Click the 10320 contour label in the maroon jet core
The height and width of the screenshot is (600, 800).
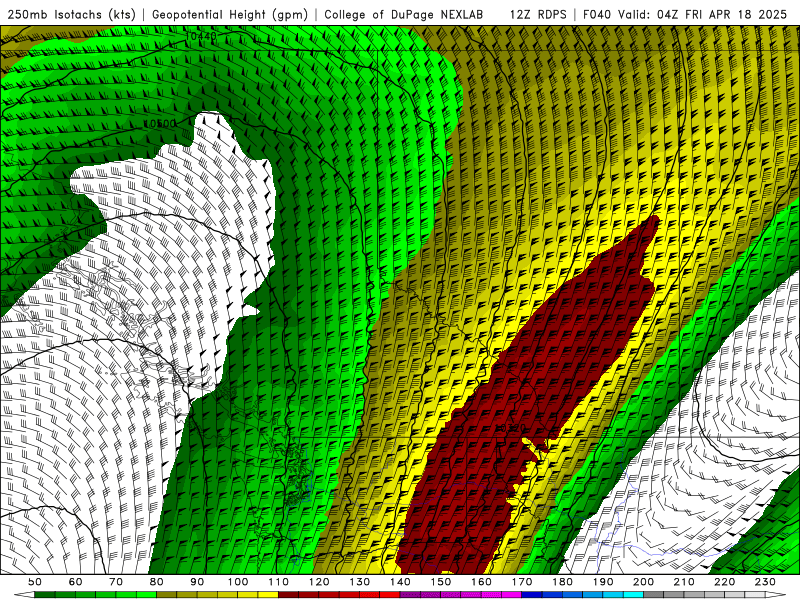(510, 429)
